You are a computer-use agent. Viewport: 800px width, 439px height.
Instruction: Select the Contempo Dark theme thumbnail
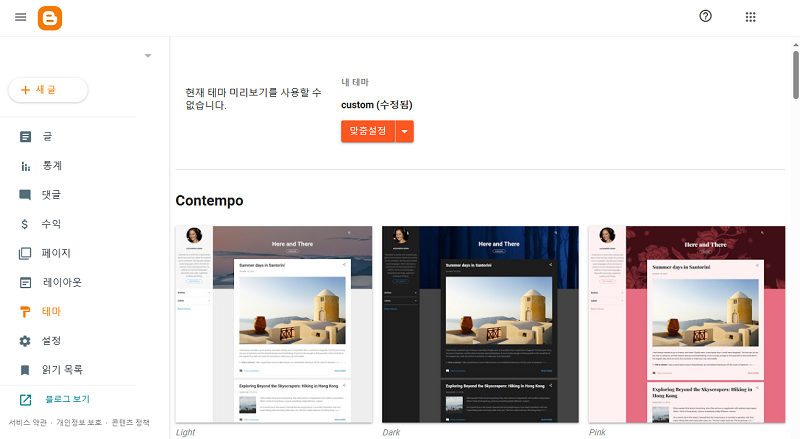(480, 324)
